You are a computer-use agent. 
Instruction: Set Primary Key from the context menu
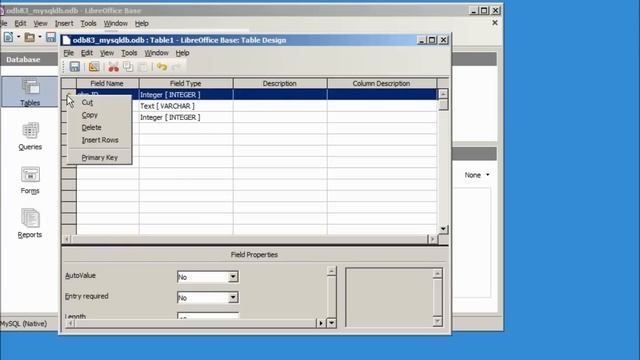tap(100, 158)
